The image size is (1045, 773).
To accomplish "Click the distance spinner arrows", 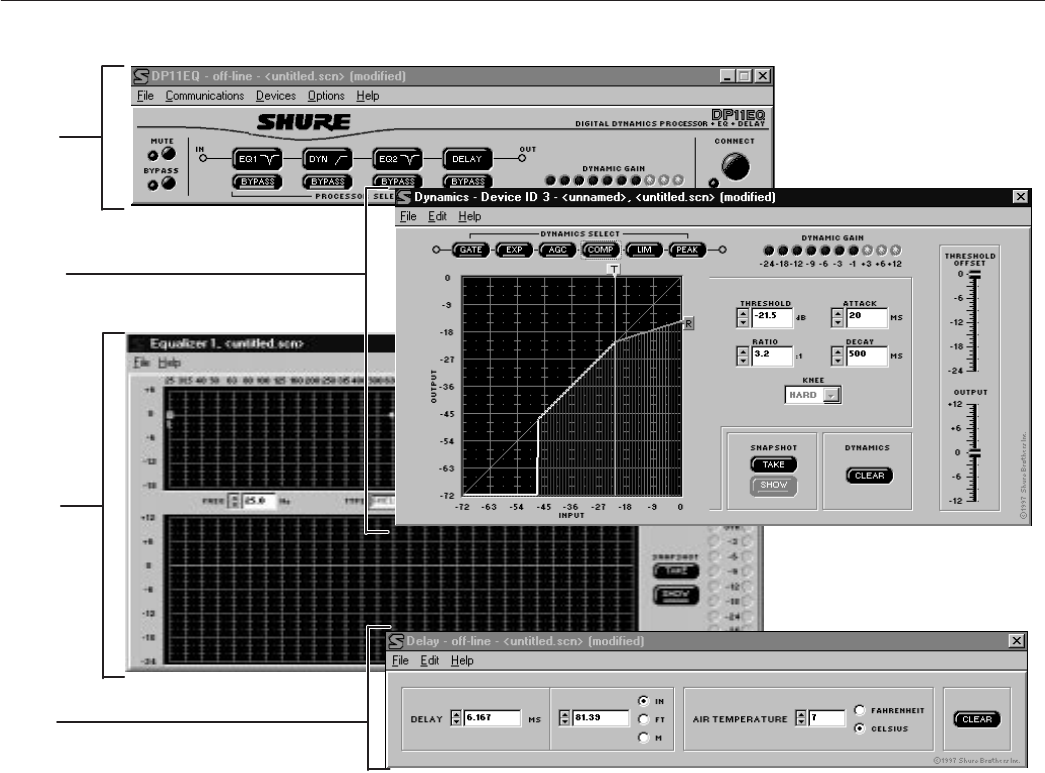I will pyautogui.click(x=564, y=718).
